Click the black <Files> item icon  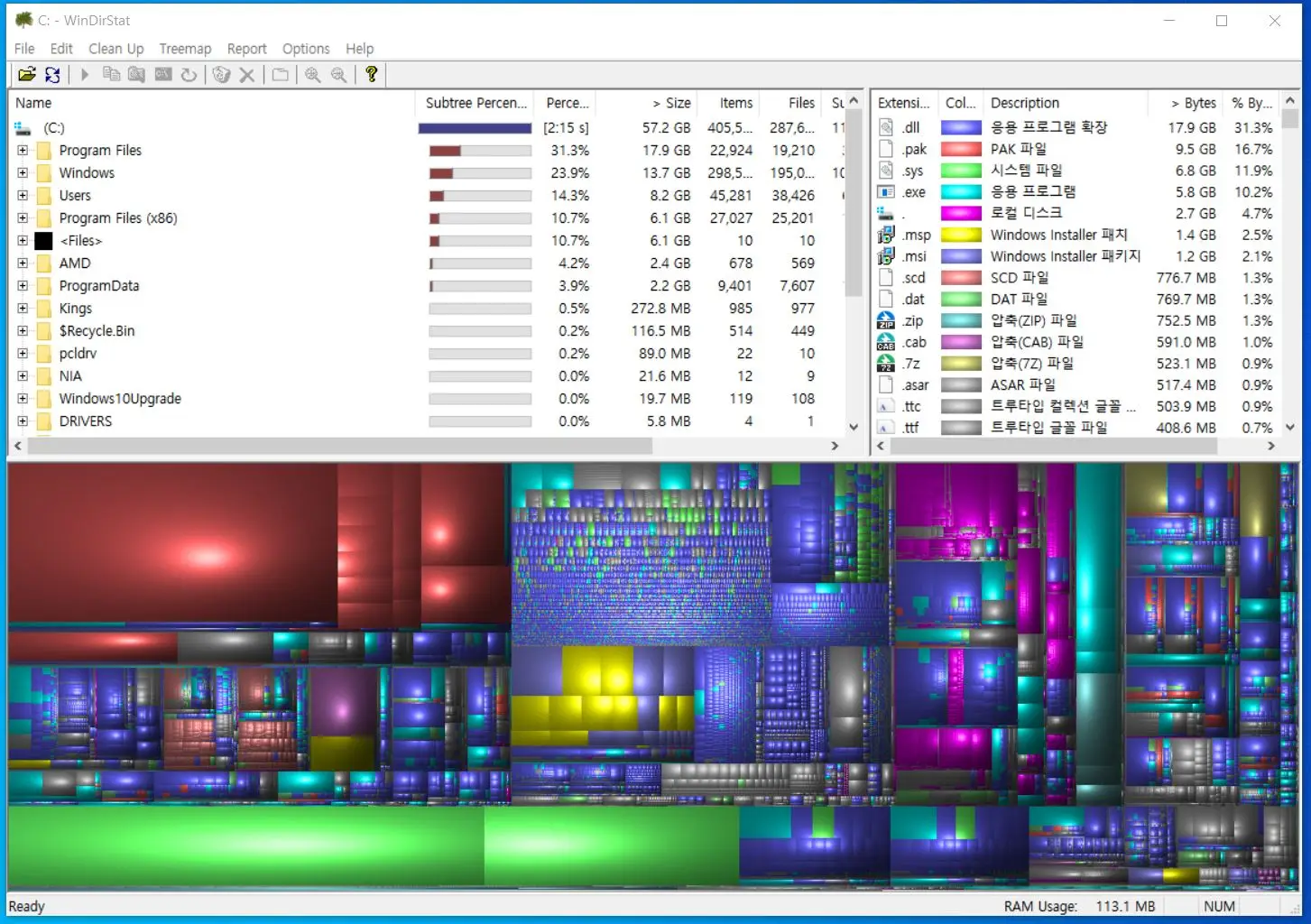click(43, 241)
